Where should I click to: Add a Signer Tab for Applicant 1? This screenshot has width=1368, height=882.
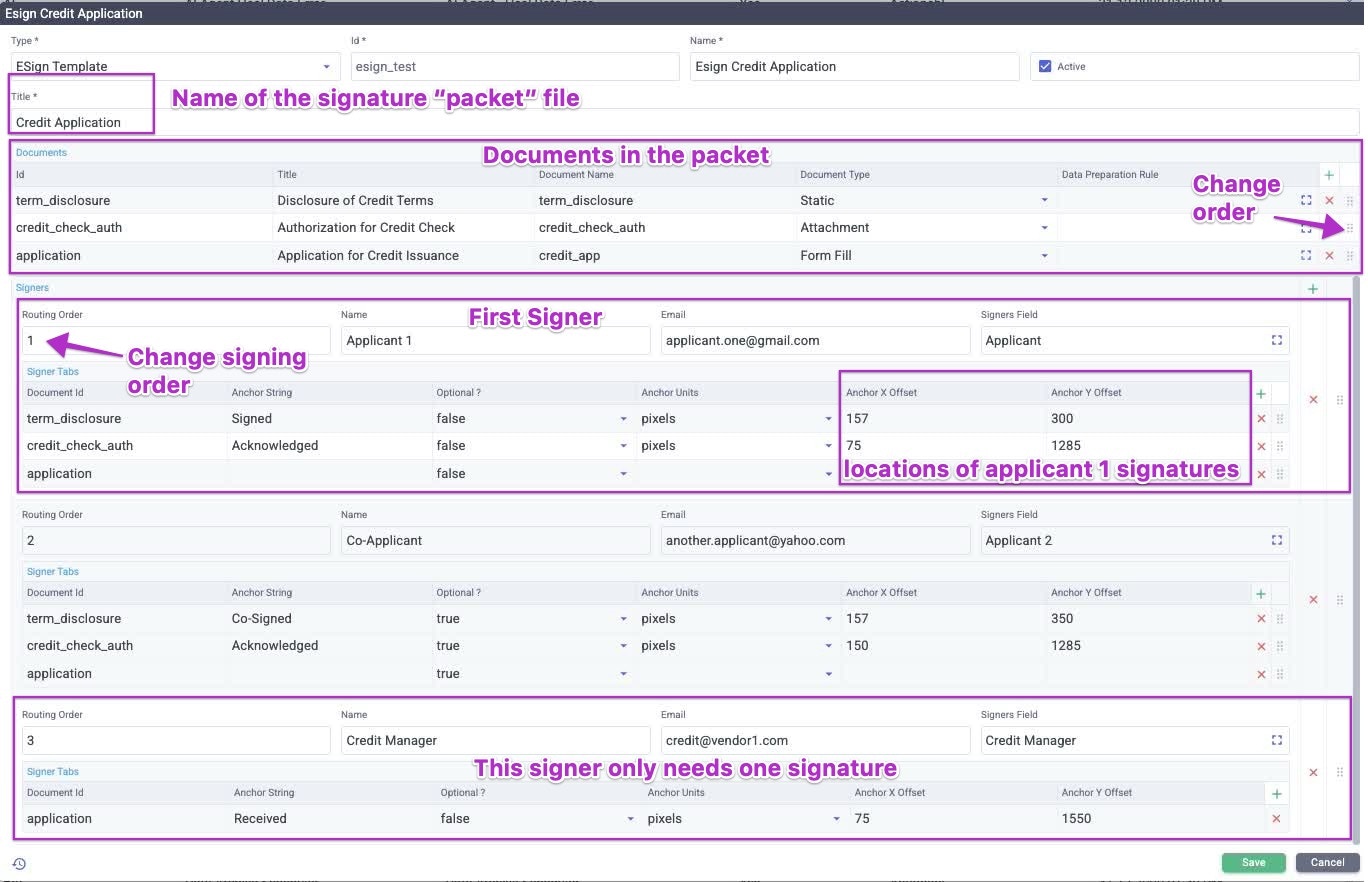coord(1260,393)
